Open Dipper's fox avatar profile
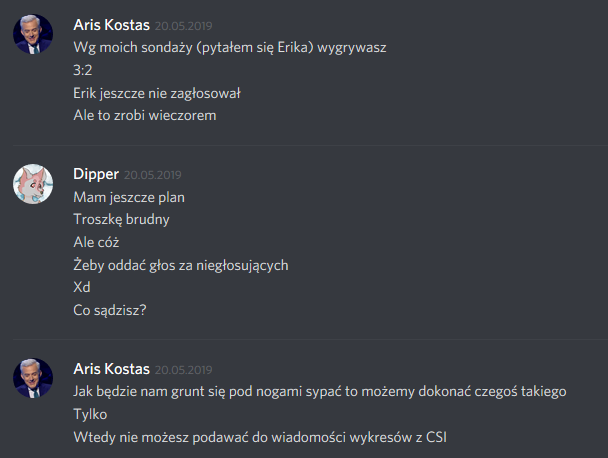This screenshot has height=458, width=608. pos(33,184)
